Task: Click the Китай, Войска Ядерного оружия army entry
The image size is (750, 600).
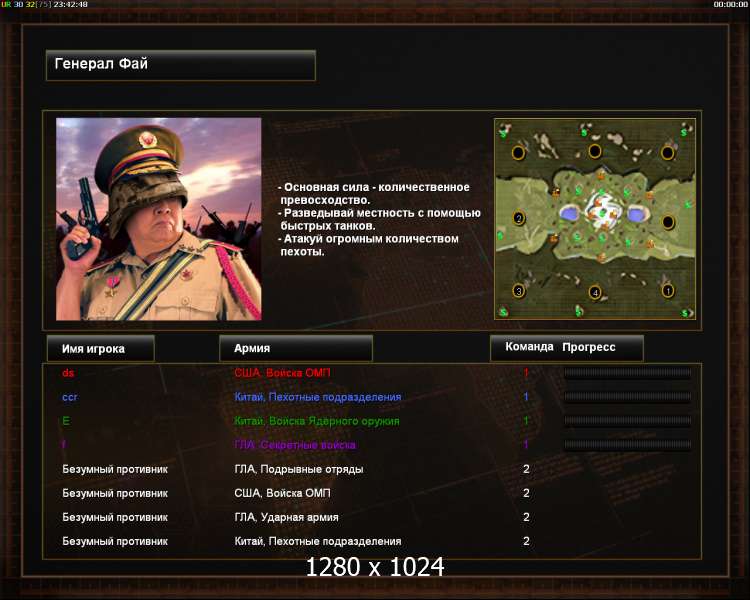Action: click(x=317, y=421)
